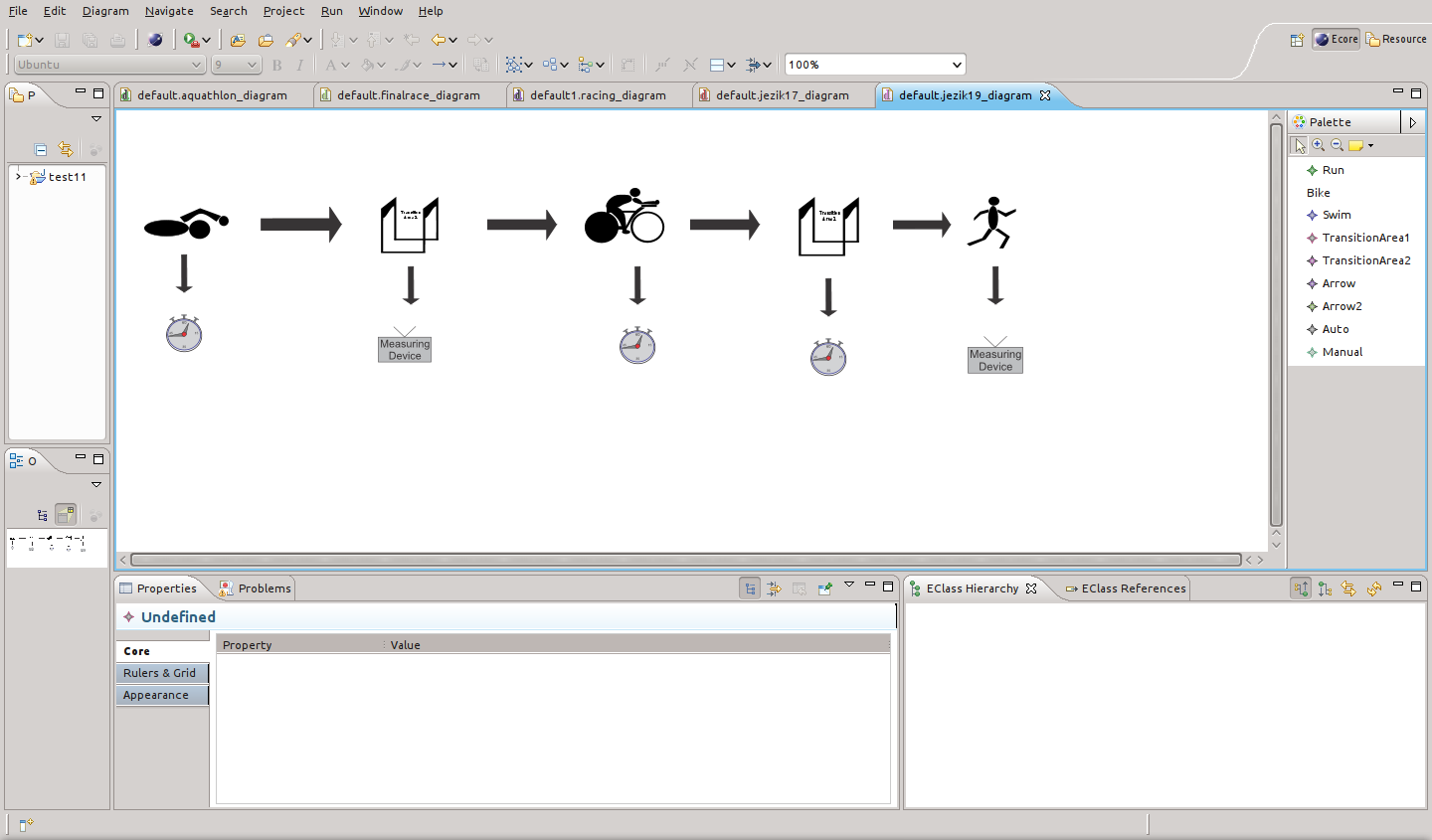Screen dimensions: 1432x840
Task: Toggle the Ecore perspective button
Action: coord(1336,39)
